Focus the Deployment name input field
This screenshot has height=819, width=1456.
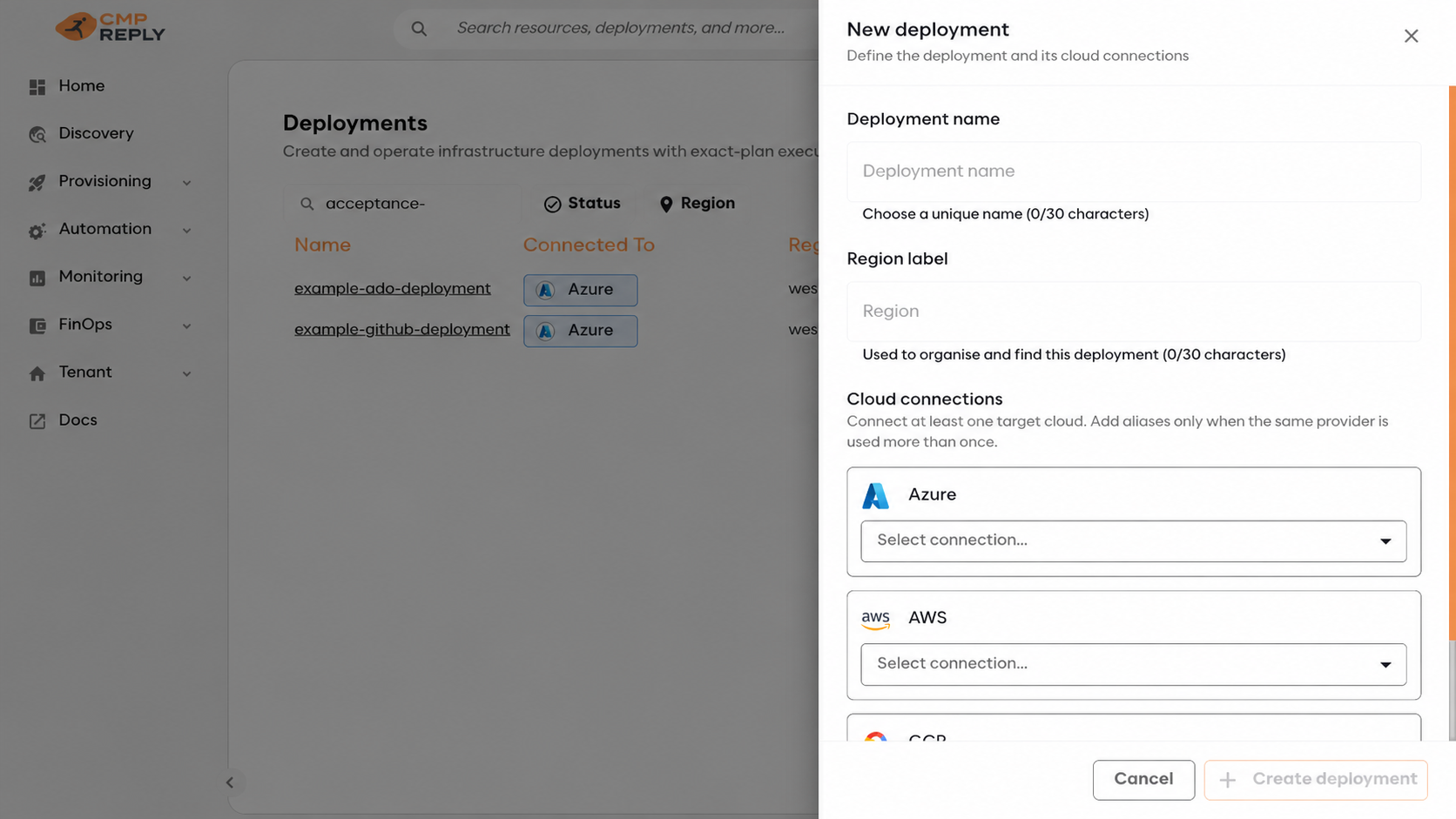pyautogui.click(x=1133, y=171)
